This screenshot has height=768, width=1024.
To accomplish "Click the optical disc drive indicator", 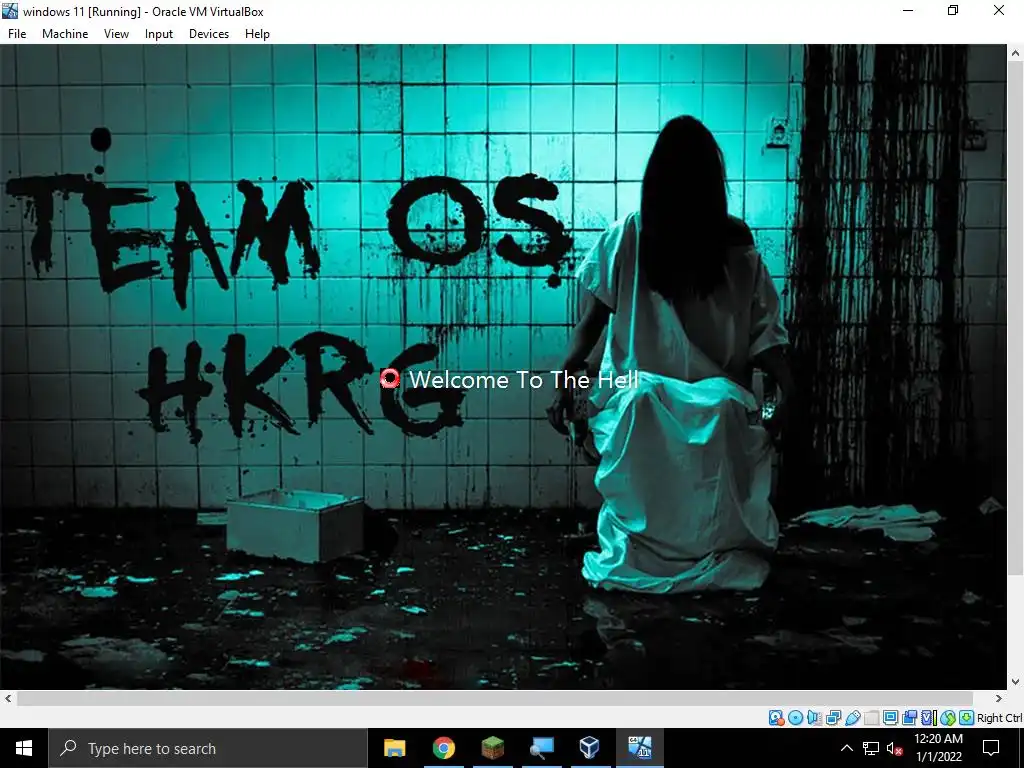I will (x=795, y=718).
